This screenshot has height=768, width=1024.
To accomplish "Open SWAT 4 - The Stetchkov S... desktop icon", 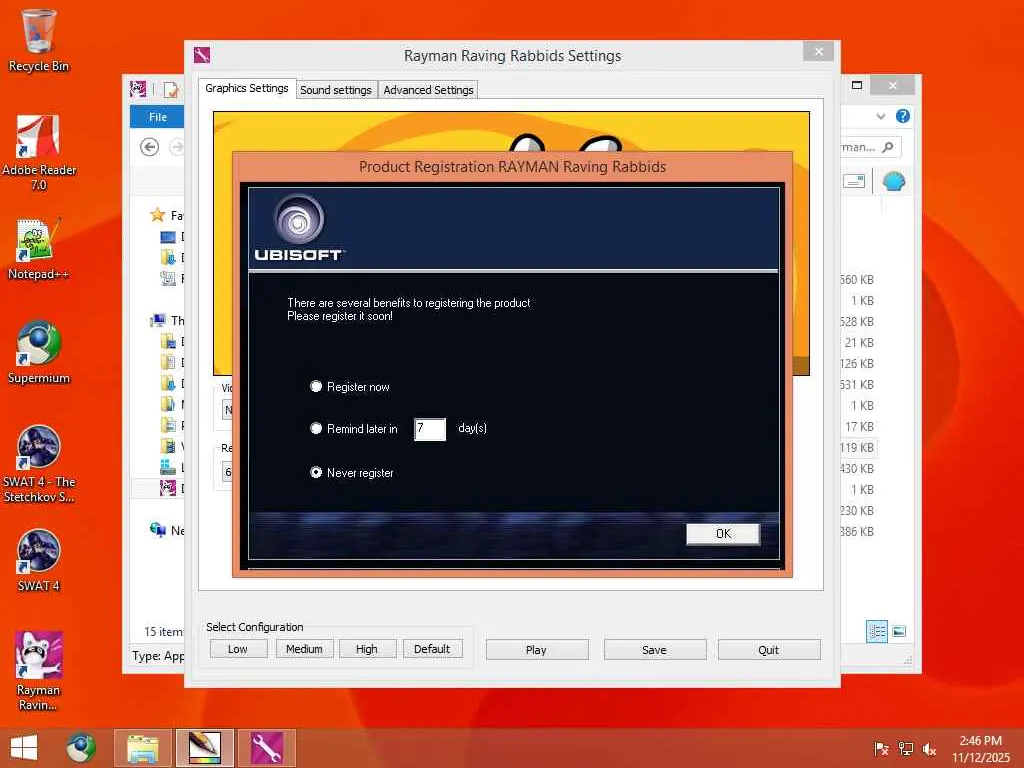I will [39, 464].
